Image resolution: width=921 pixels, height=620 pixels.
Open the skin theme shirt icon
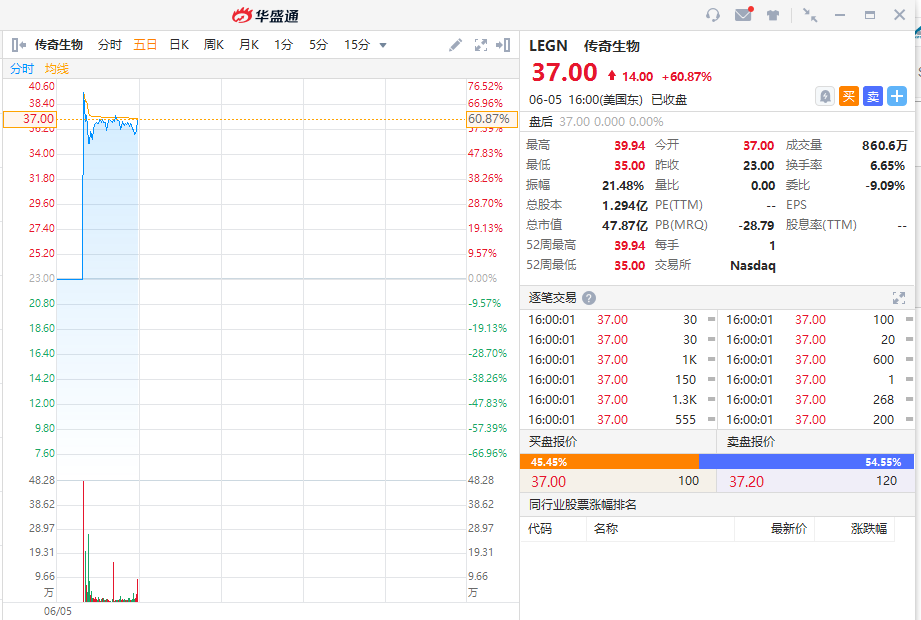click(x=773, y=15)
